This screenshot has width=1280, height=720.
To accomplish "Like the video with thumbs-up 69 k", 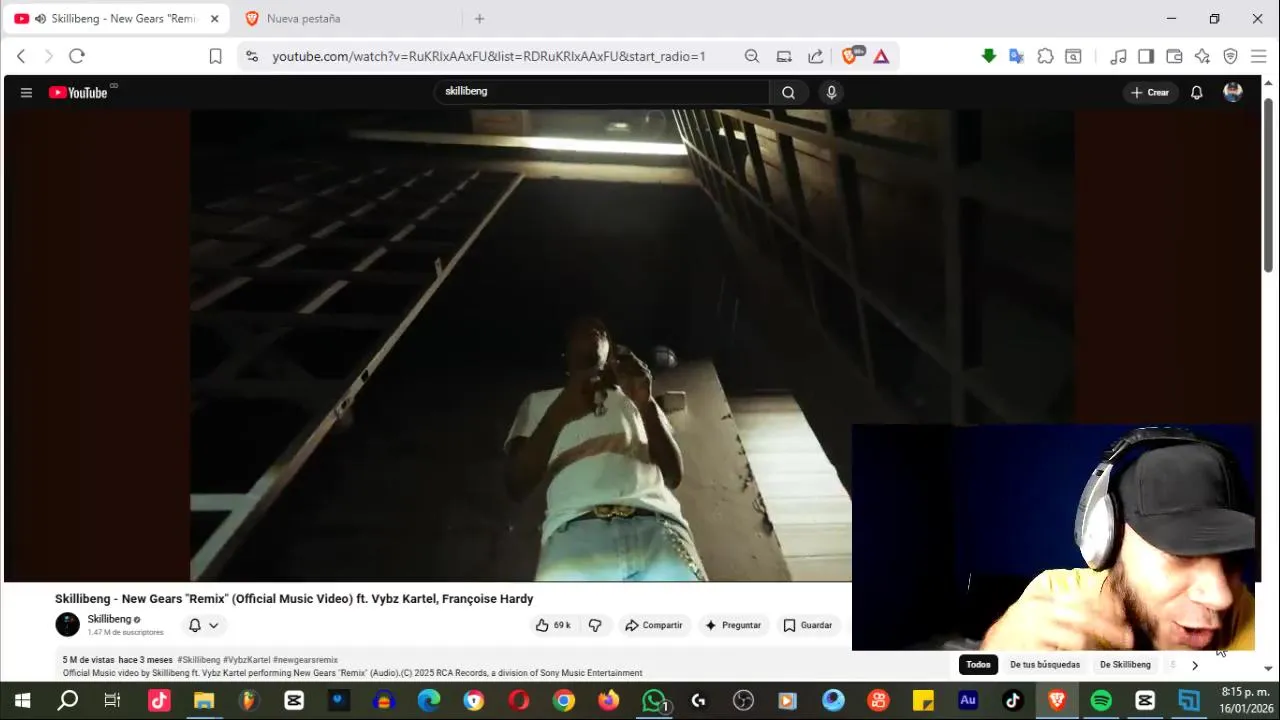I will point(553,625).
